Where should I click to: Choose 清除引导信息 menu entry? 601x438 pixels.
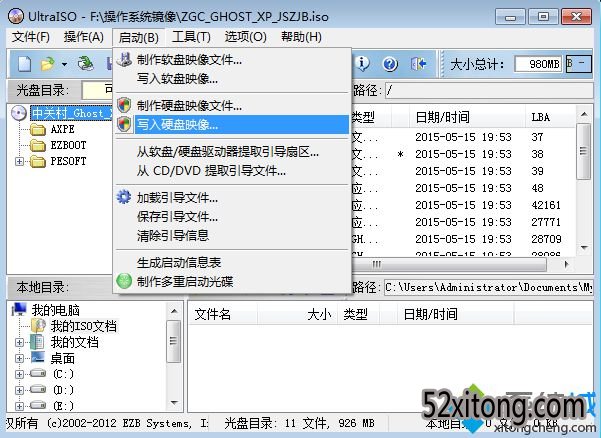[x=233, y=236]
